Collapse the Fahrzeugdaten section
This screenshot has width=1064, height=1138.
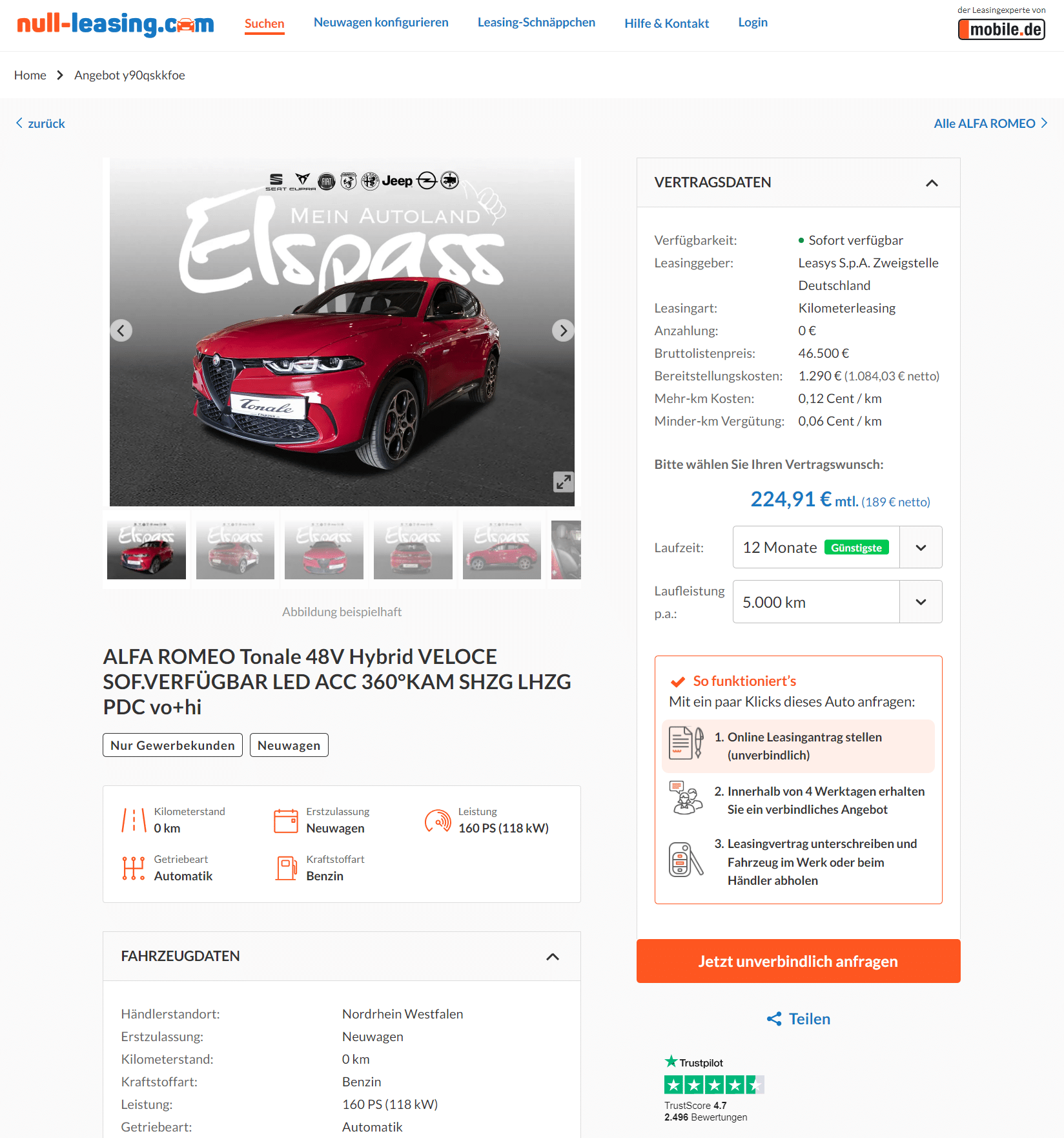click(x=553, y=957)
